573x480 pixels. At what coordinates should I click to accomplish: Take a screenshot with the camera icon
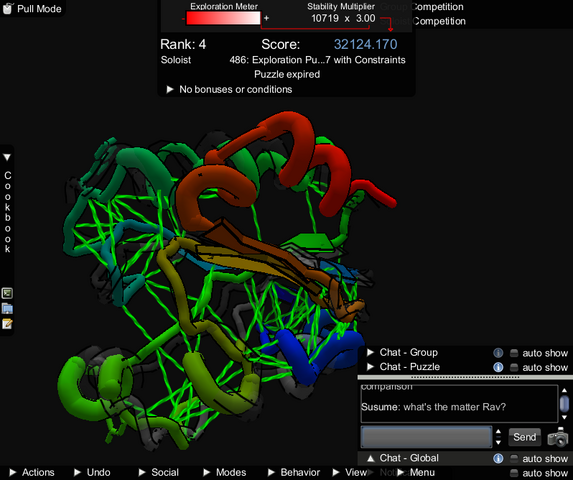tap(557, 437)
